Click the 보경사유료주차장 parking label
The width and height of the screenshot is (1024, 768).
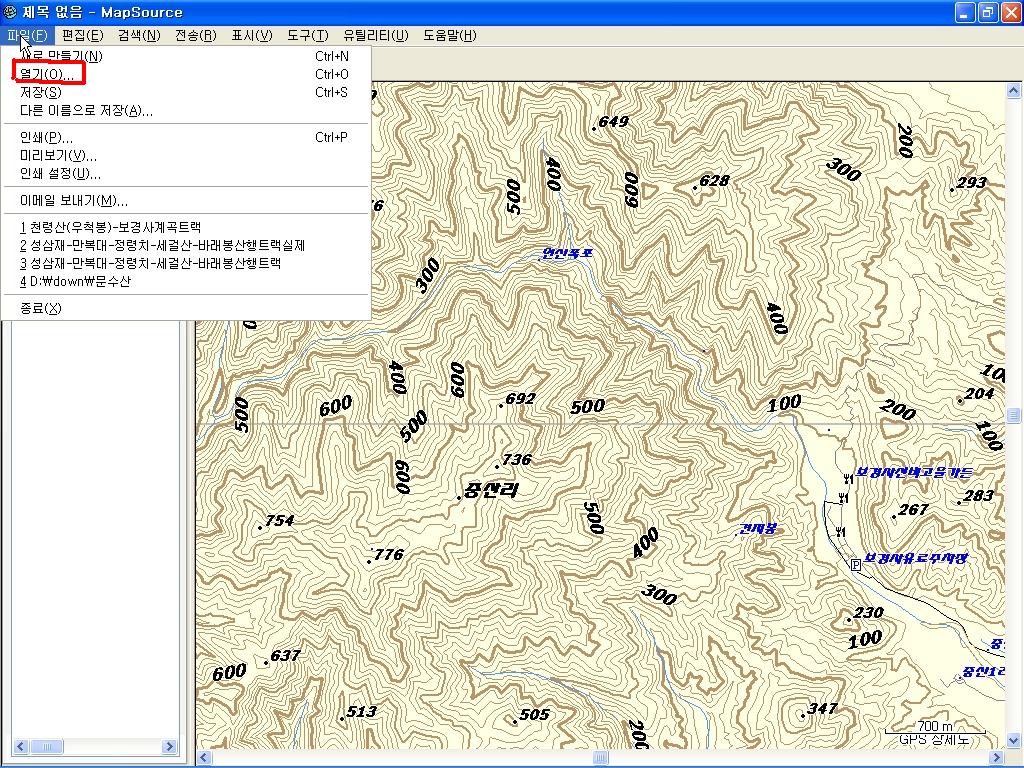(915, 558)
